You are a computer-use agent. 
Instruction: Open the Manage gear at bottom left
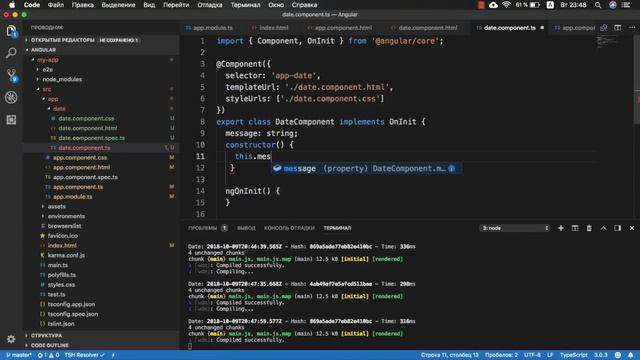tap(11, 339)
